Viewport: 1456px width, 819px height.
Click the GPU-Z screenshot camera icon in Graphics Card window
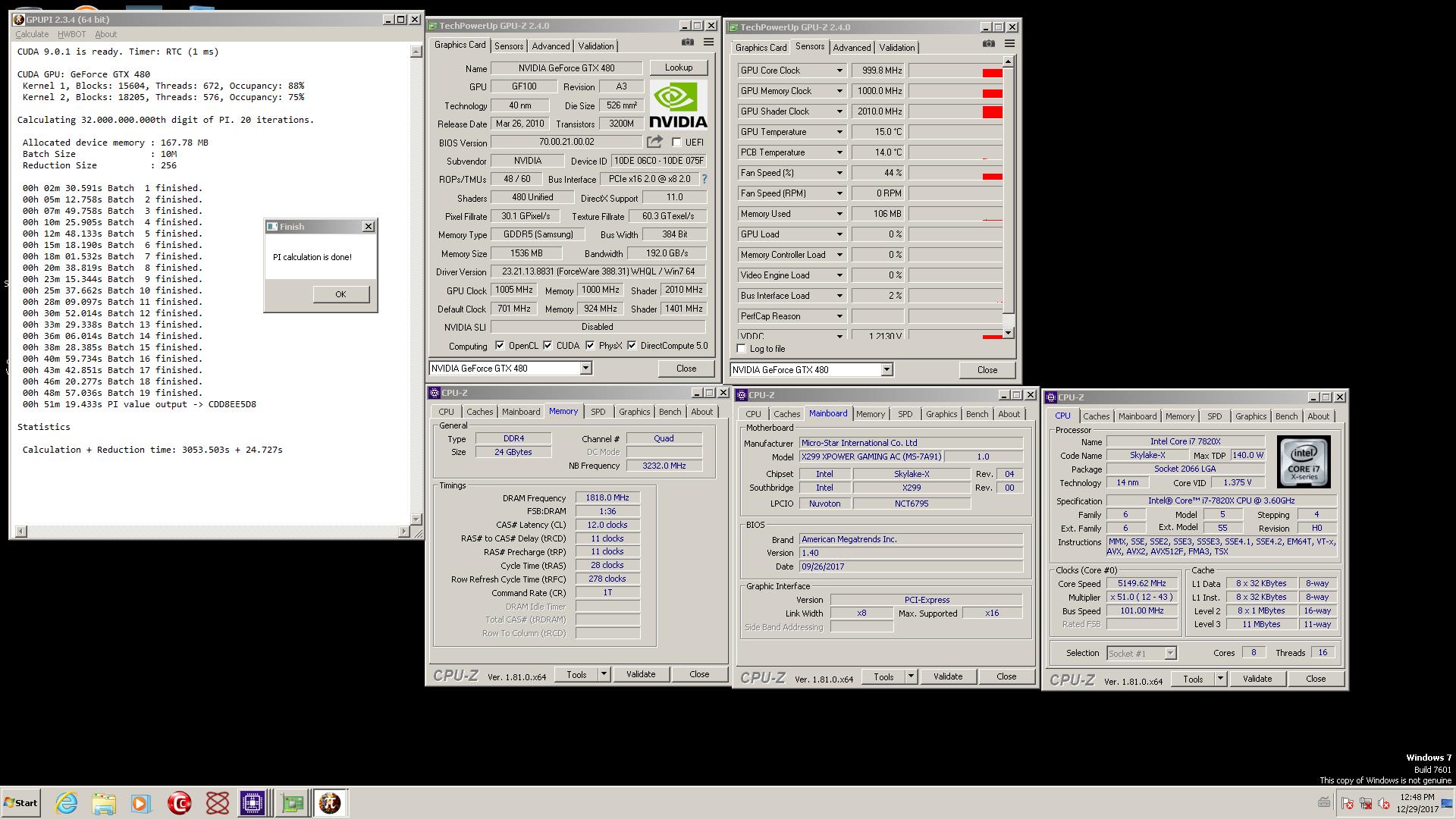[x=687, y=42]
